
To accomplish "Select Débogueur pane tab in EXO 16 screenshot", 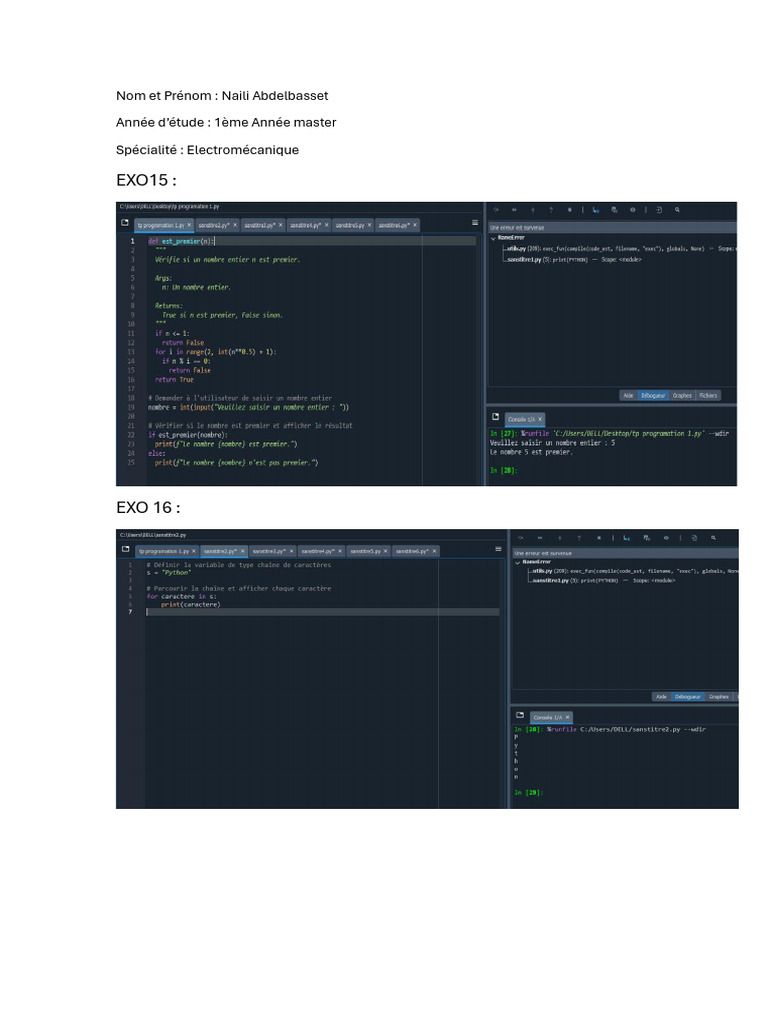I will [x=687, y=697].
